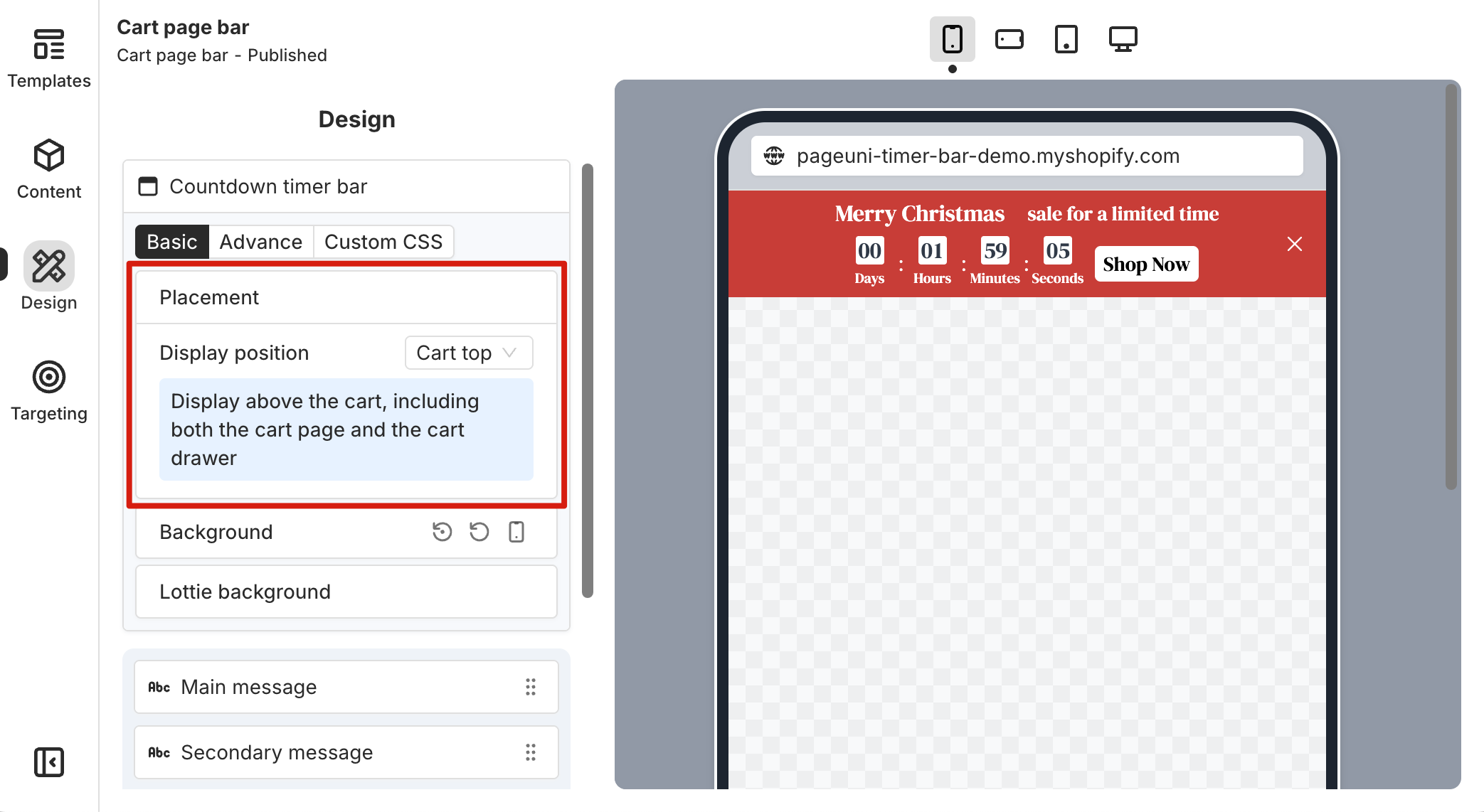
Task: Click Abc icon beside Main message
Action: click(x=159, y=687)
